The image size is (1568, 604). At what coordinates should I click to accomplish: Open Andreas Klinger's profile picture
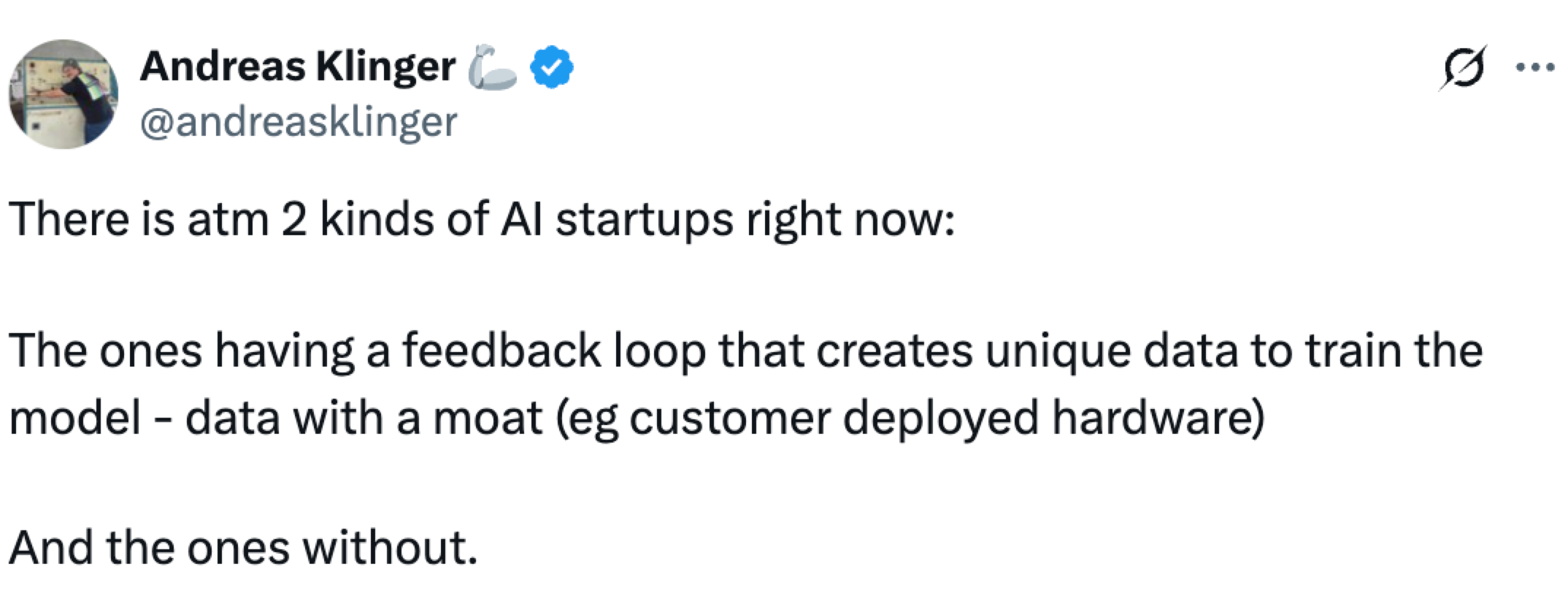64,94
